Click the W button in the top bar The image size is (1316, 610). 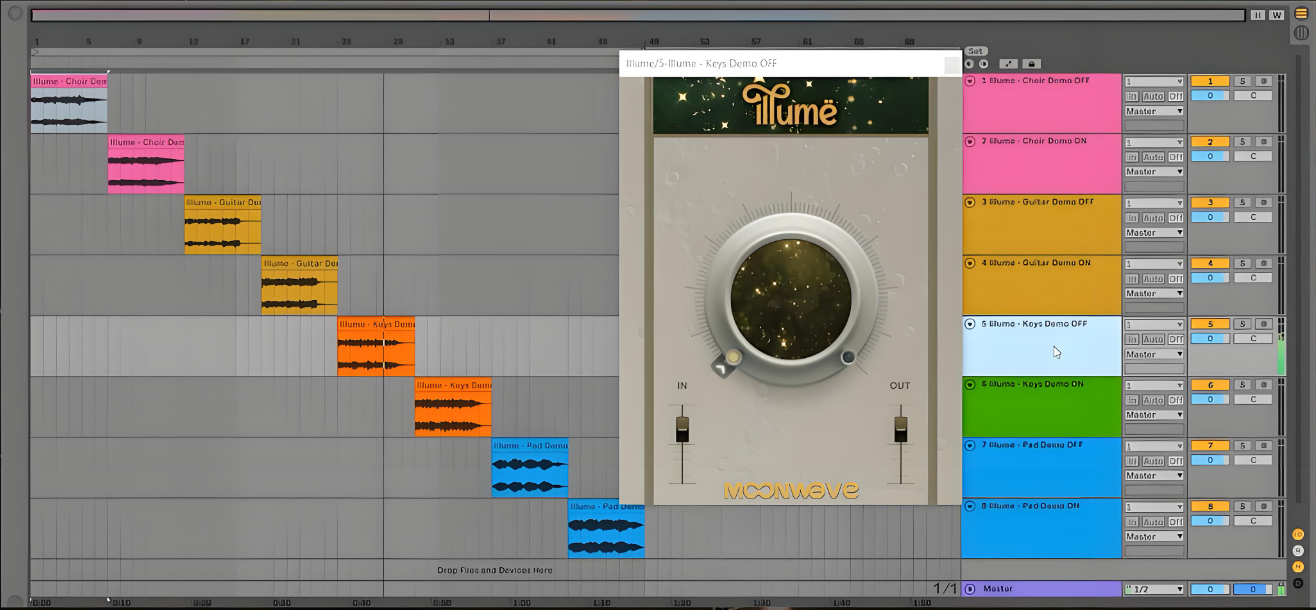coord(1277,15)
